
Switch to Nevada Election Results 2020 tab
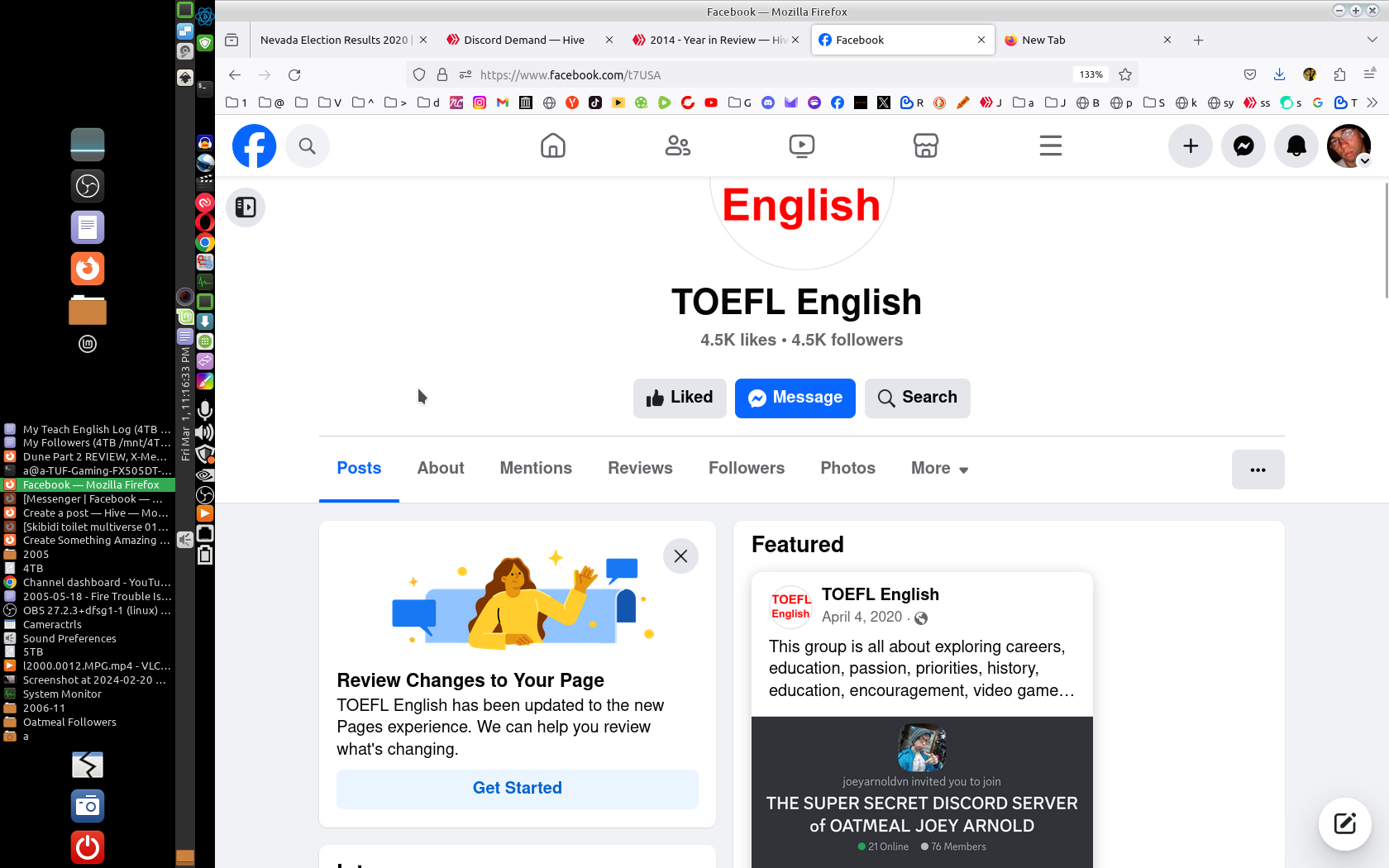coord(335,40)
